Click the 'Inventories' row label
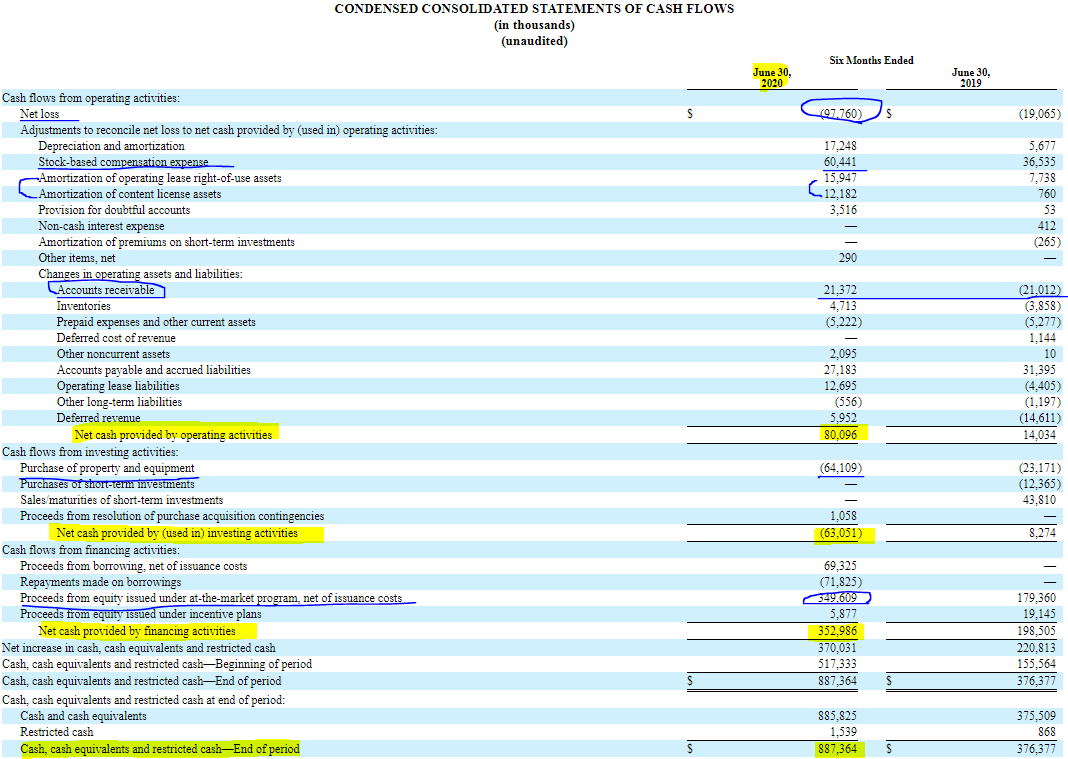Viewport: 1068px width, 759px height. pyautogui.click(x=83, y=306)
